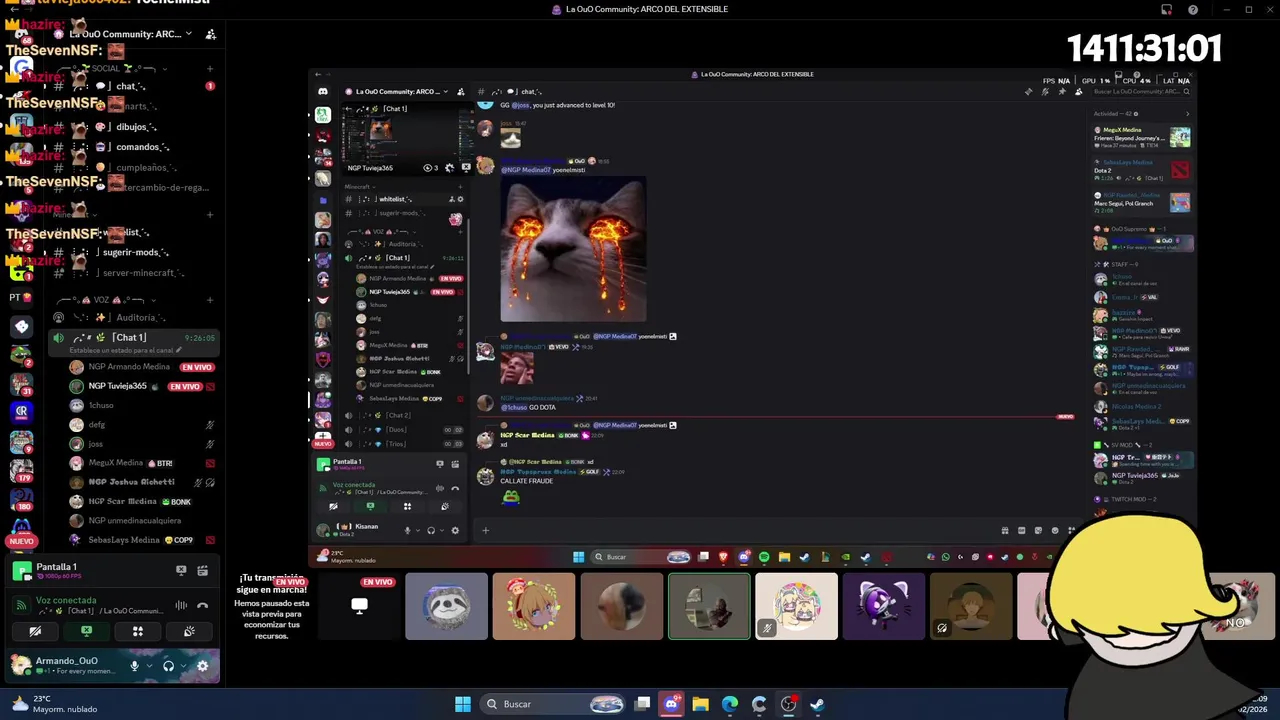Open soundboard button in voice panel
This screenshot has height=720, width=1280.
point(189,631)
